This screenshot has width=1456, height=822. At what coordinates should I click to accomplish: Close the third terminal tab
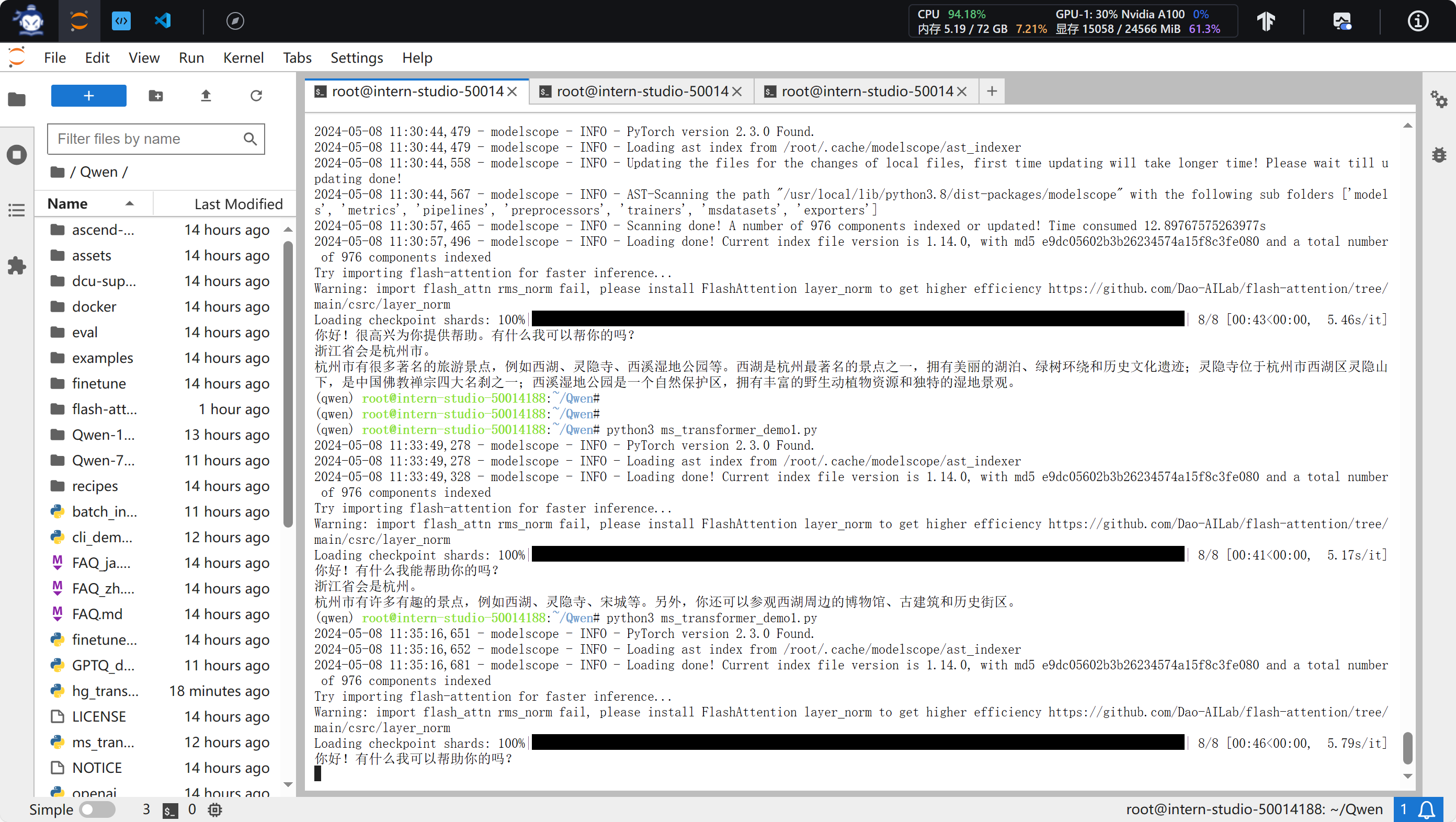pyautogui.click(x=962, y=92)
